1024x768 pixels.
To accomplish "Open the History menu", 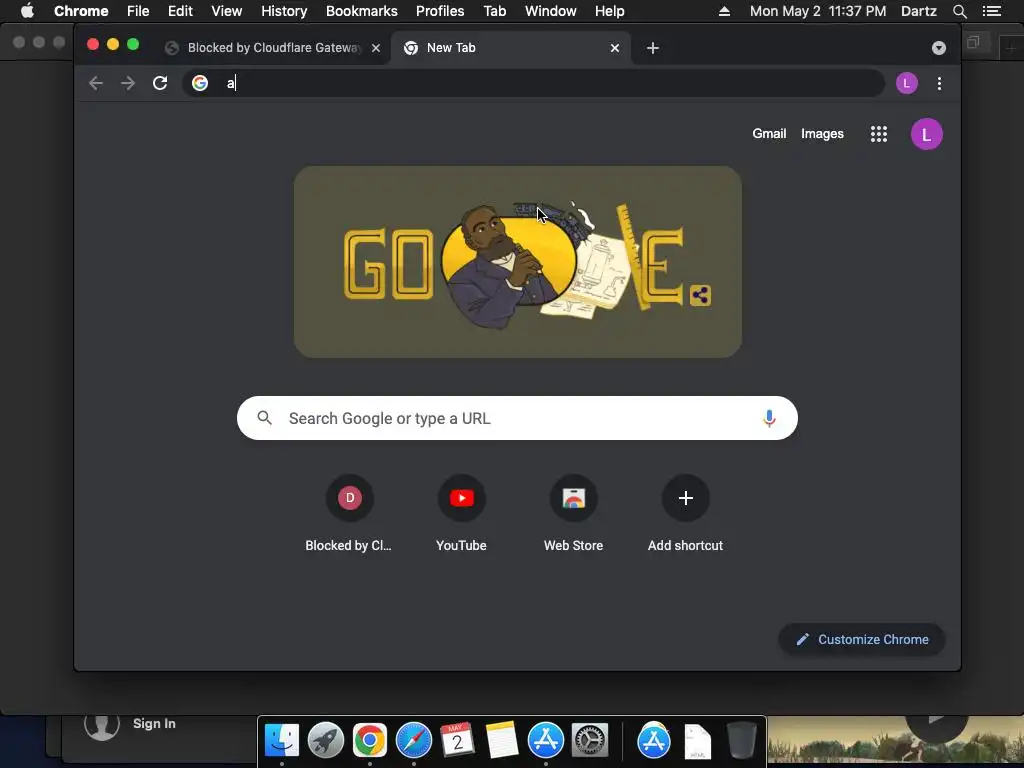I will click(284, 11).
